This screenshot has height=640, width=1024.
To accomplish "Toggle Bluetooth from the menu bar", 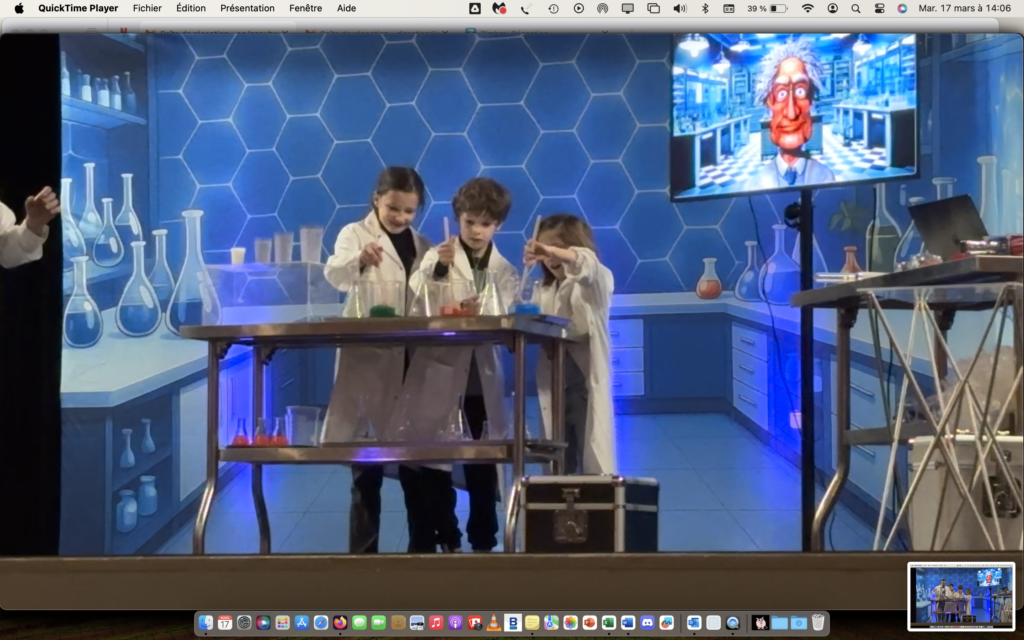I will (x=704, y=8).
